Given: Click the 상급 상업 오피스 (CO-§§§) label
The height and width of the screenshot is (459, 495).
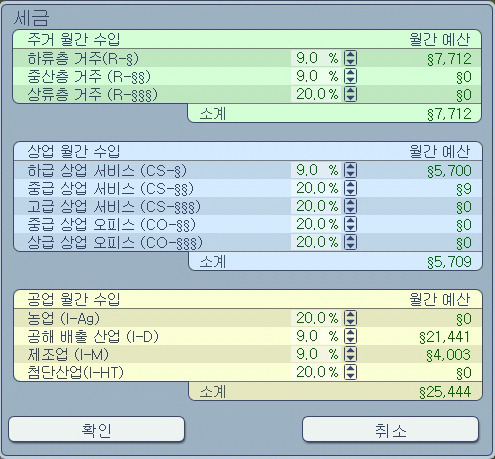Looking at the screenshot, I should coord(115,243).
